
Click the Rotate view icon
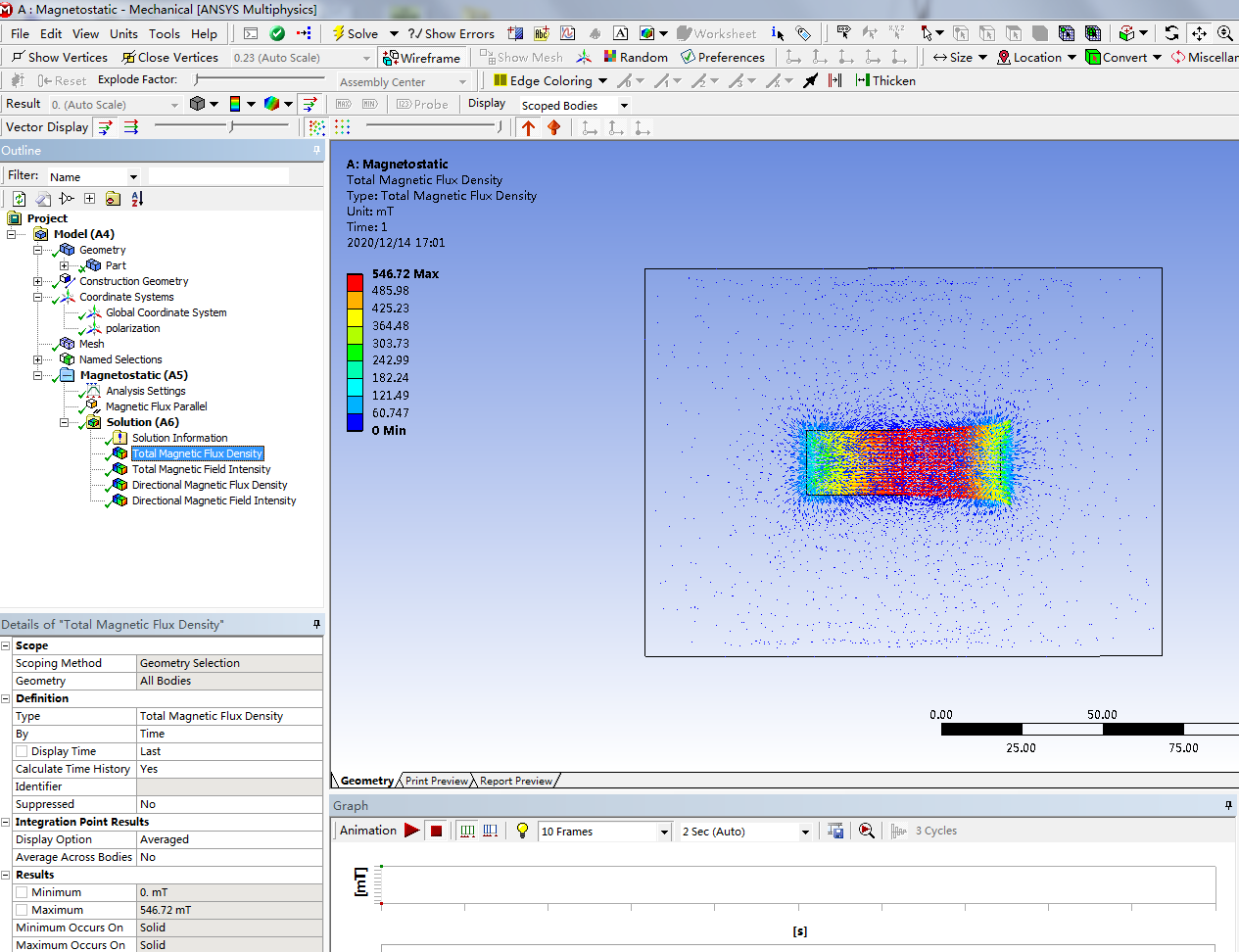pos(1171,33)
